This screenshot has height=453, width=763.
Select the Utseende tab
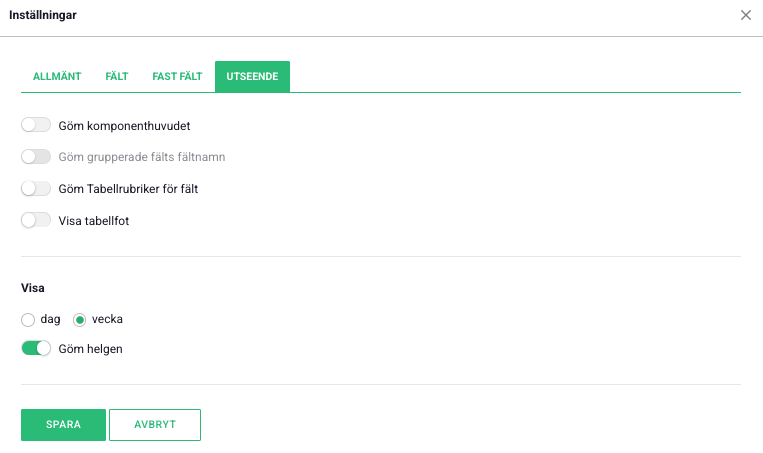pyautogui.click(x=252, y=77)
